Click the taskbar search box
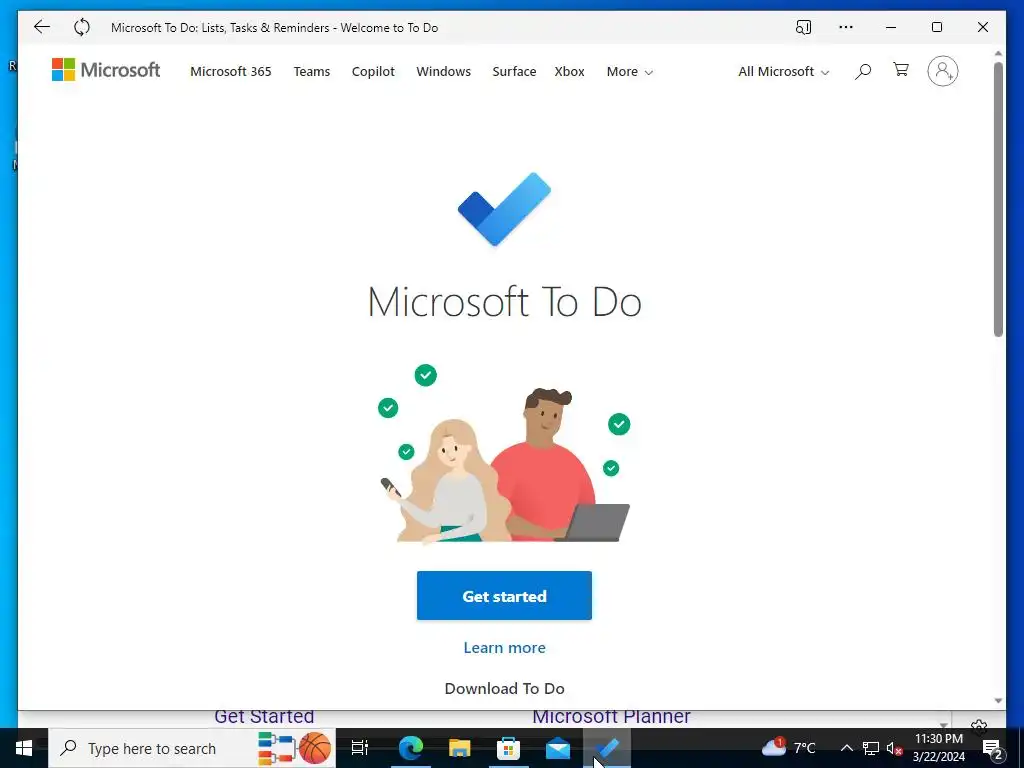This screenshot has height=768, width=1024. click(x=192, y=748)
